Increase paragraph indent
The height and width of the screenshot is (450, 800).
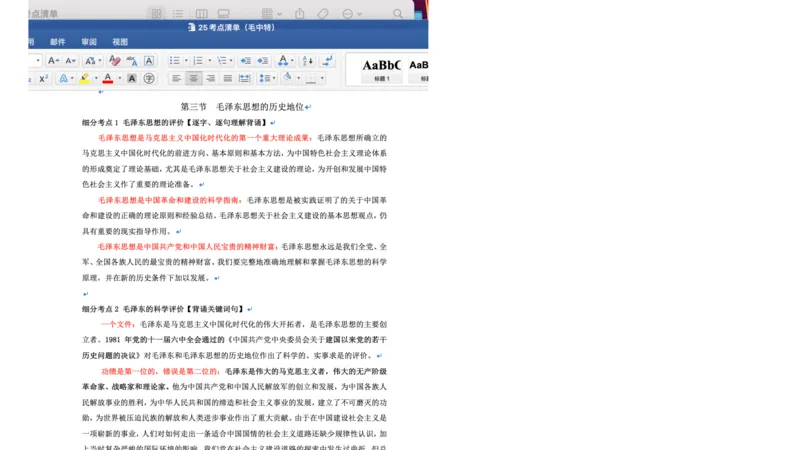pyautogui.click(x=263, y=61)
